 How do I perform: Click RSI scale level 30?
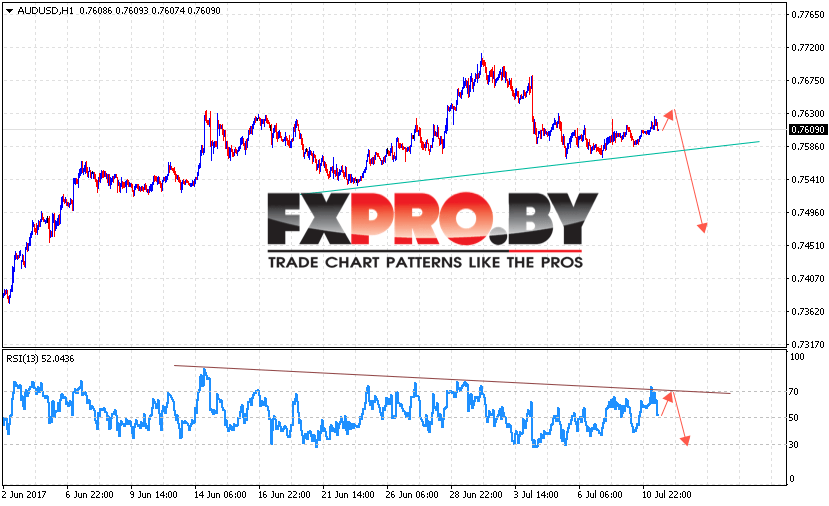click(x=794, y=445)
